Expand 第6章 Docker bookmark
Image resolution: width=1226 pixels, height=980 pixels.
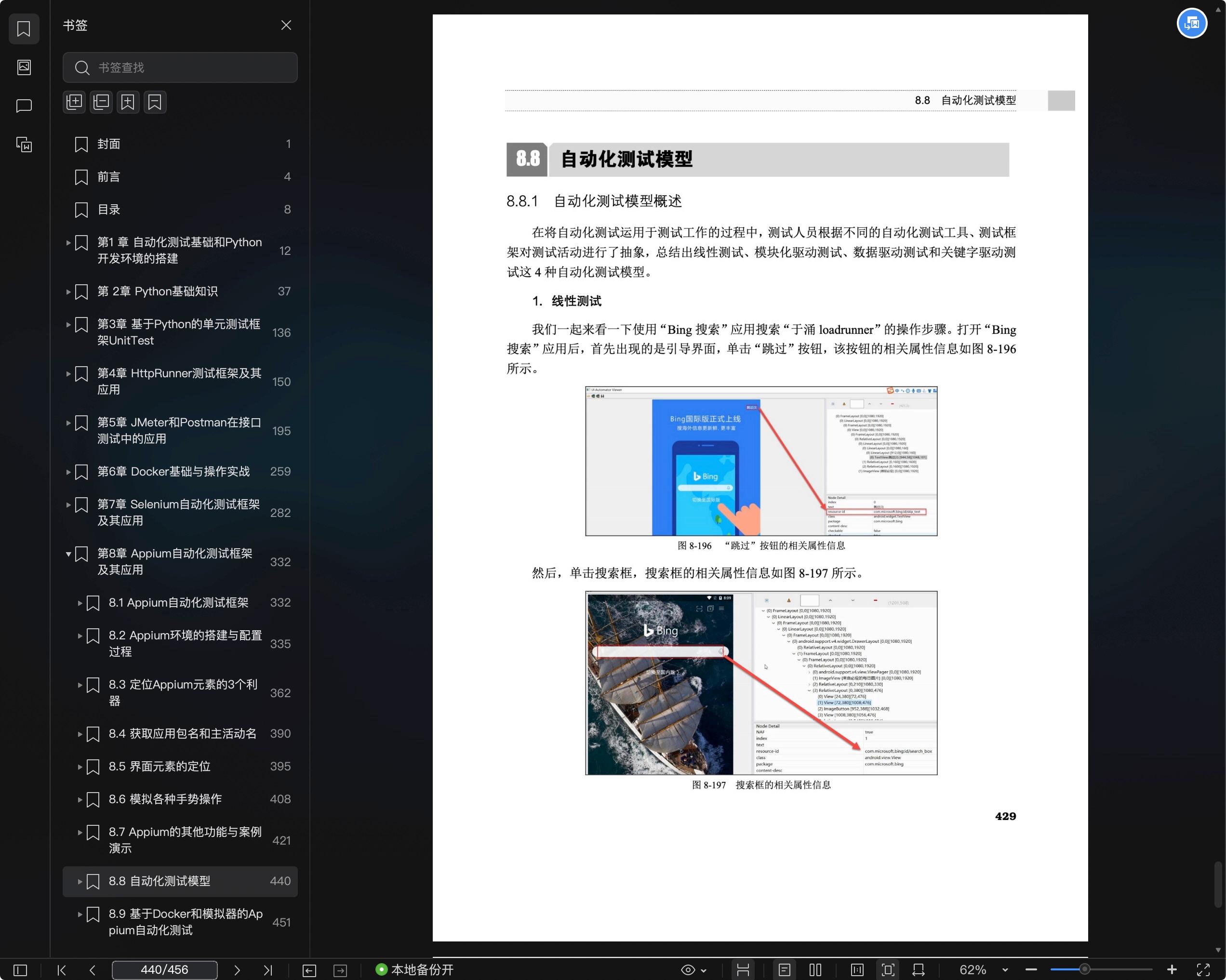(x=68, y=472)
